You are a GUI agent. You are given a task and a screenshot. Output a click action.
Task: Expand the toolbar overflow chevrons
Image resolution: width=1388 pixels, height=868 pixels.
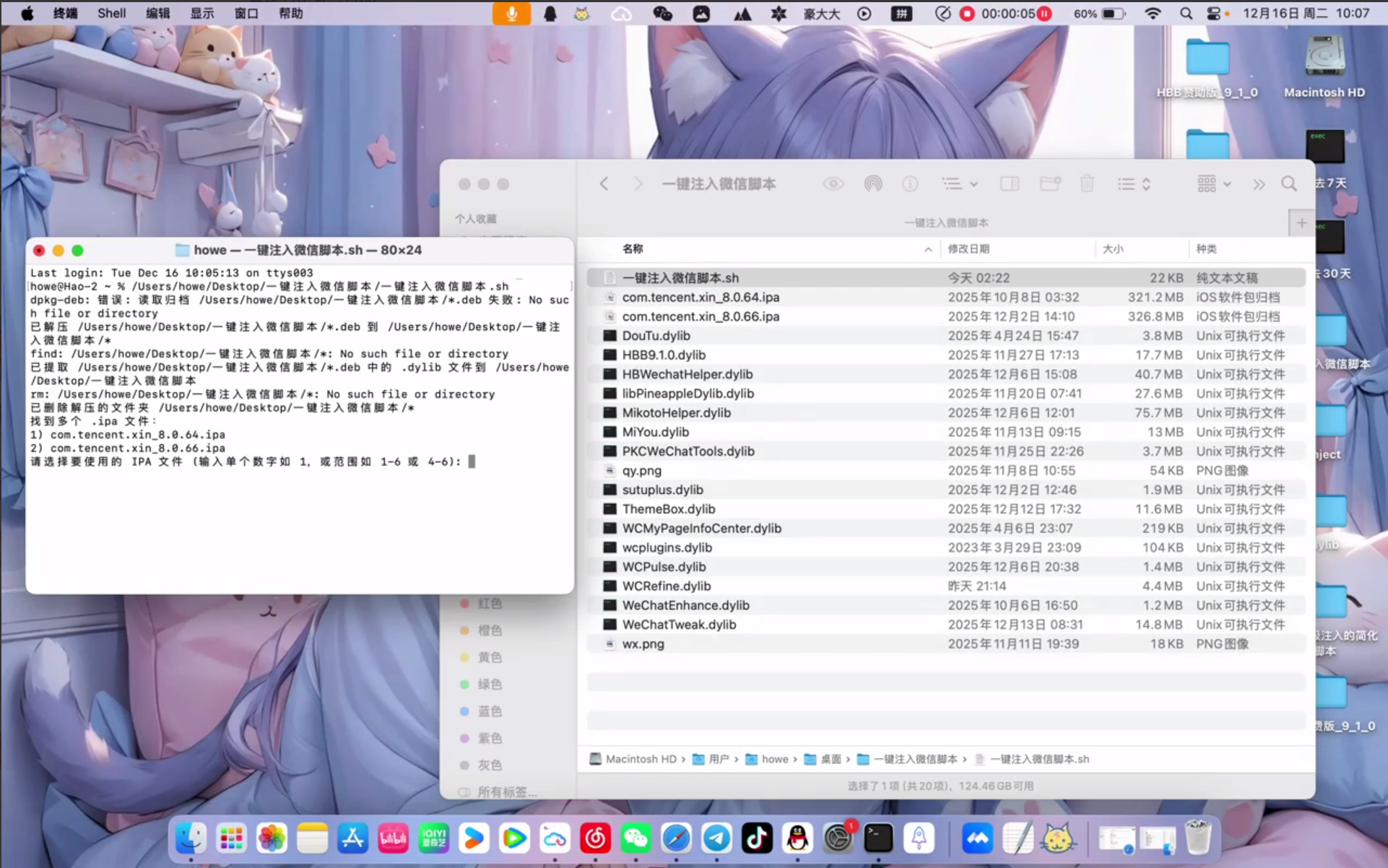pyautogui.click(x=1259, y=184)
